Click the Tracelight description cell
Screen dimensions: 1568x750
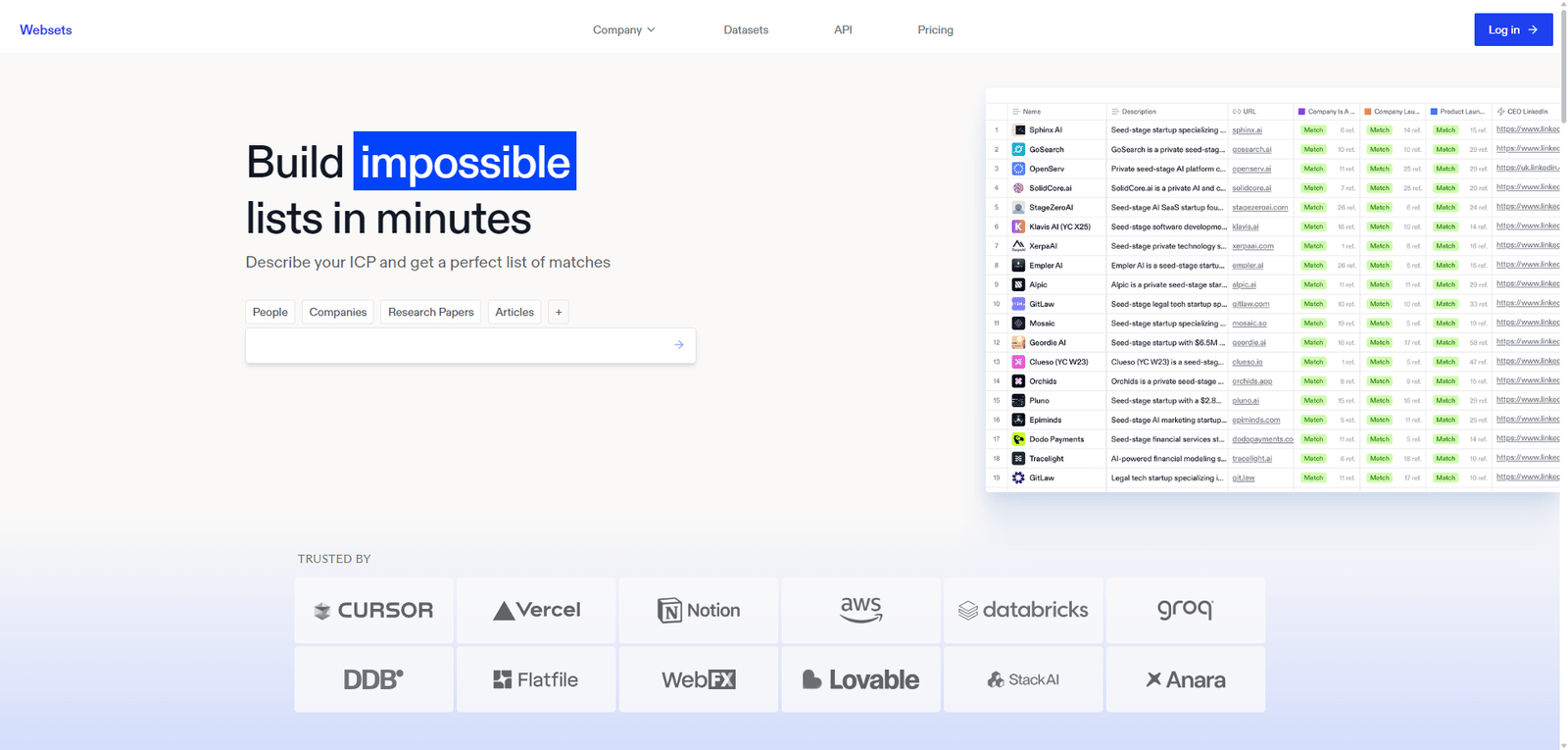1167,459
